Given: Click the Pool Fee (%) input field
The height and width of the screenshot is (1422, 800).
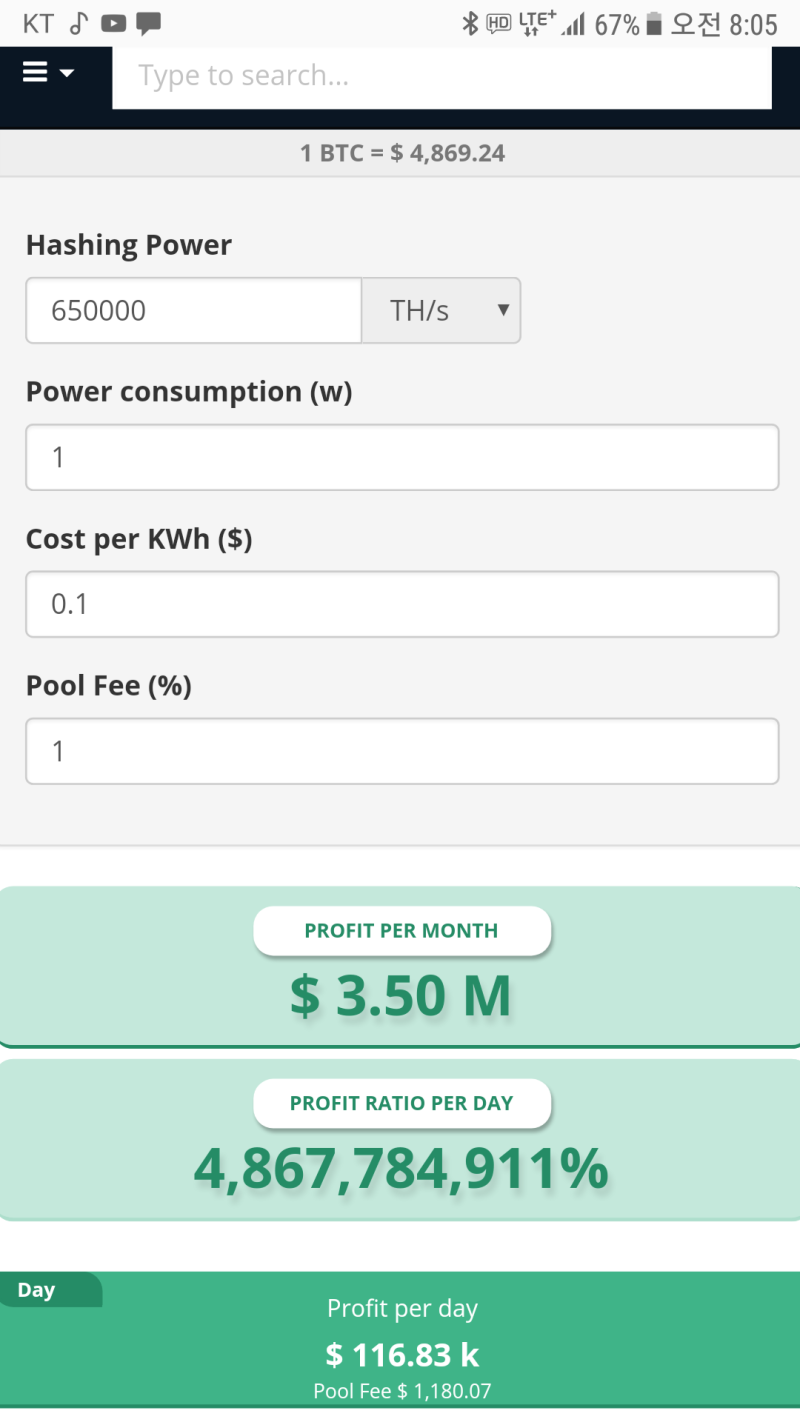Looking at the screenshot, I should click(402, 751).
